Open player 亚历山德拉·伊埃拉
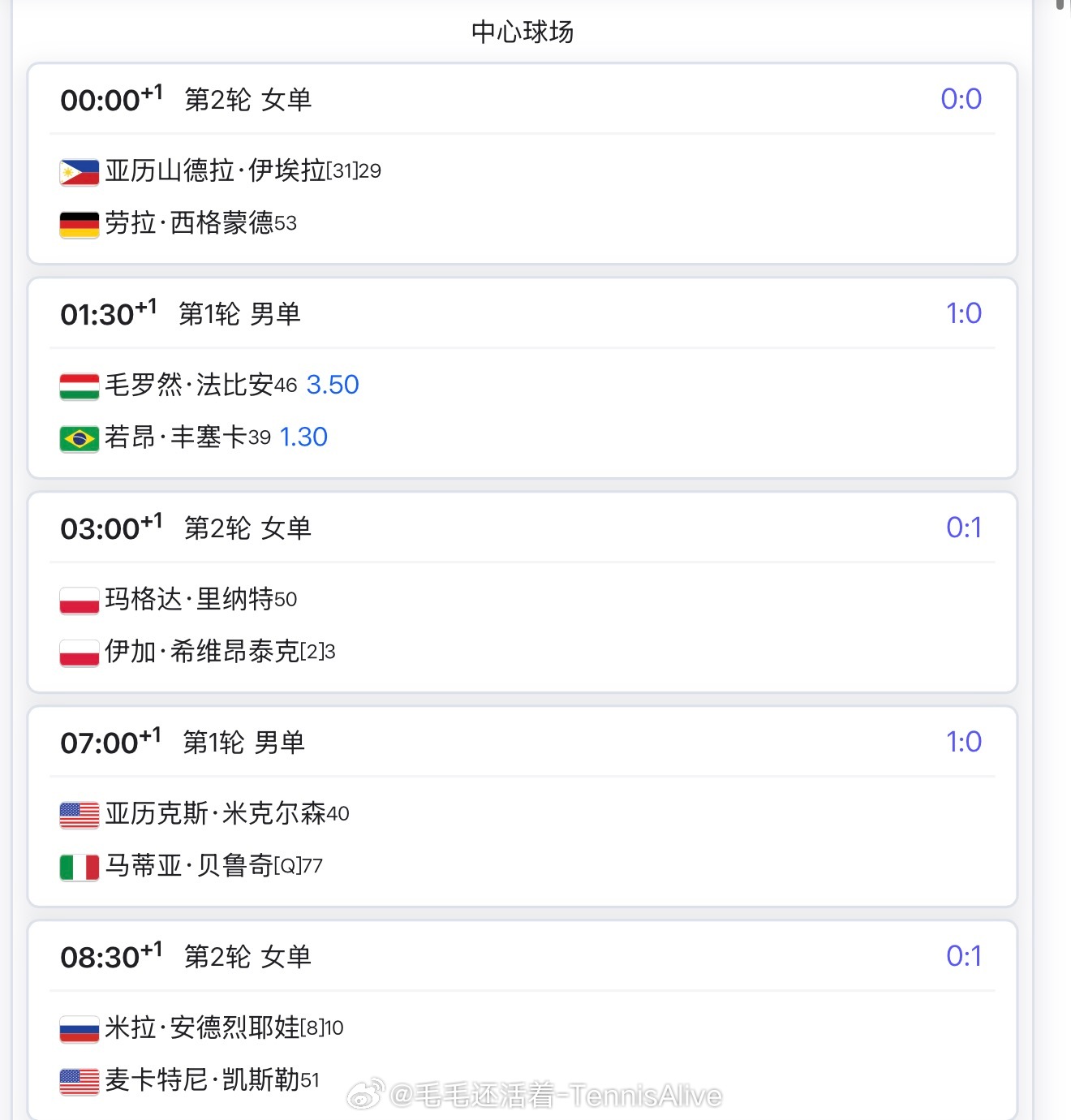 click(215, 170)
